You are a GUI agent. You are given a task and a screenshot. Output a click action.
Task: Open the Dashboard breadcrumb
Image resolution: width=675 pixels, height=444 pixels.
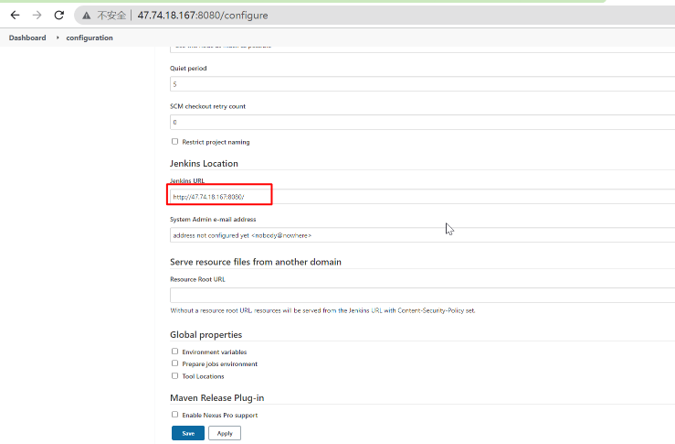click(x=27, y=38)
